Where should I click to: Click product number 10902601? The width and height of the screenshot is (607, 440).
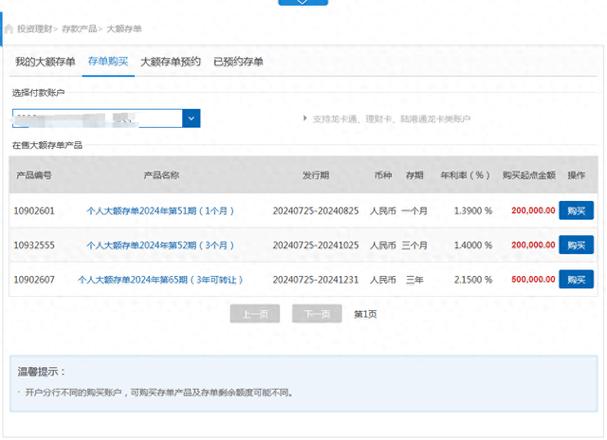34,211
